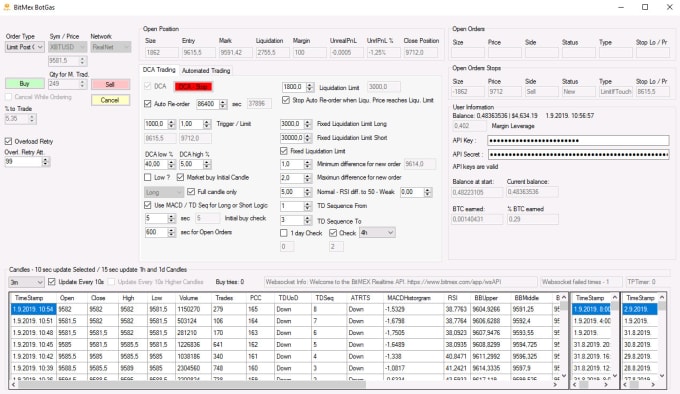Click into the API Key field
The width and height of the screenshot is (680, 394).
[578, 140]
